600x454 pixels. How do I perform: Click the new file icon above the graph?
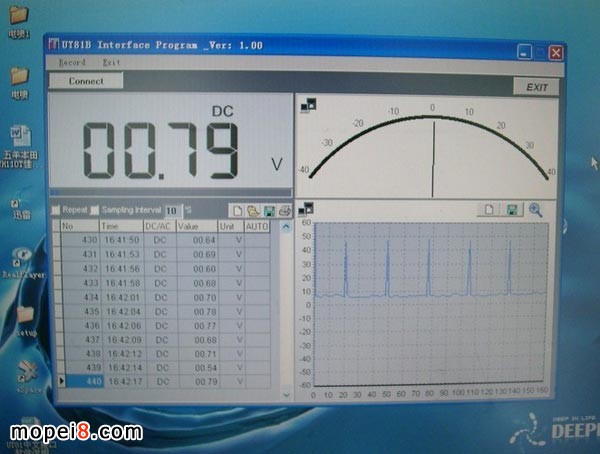[491, 210]
